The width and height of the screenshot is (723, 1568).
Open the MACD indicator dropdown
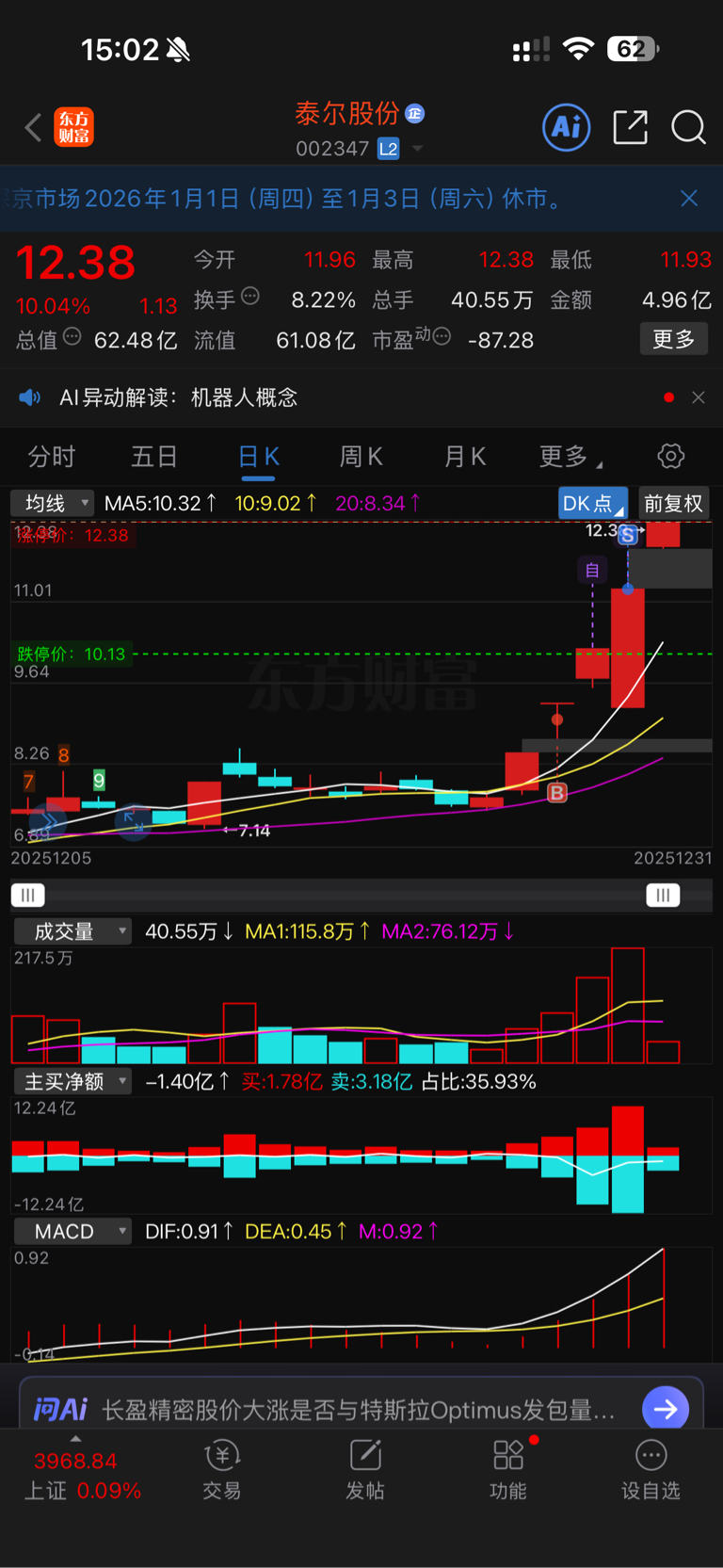click(x=72, y=1231)
